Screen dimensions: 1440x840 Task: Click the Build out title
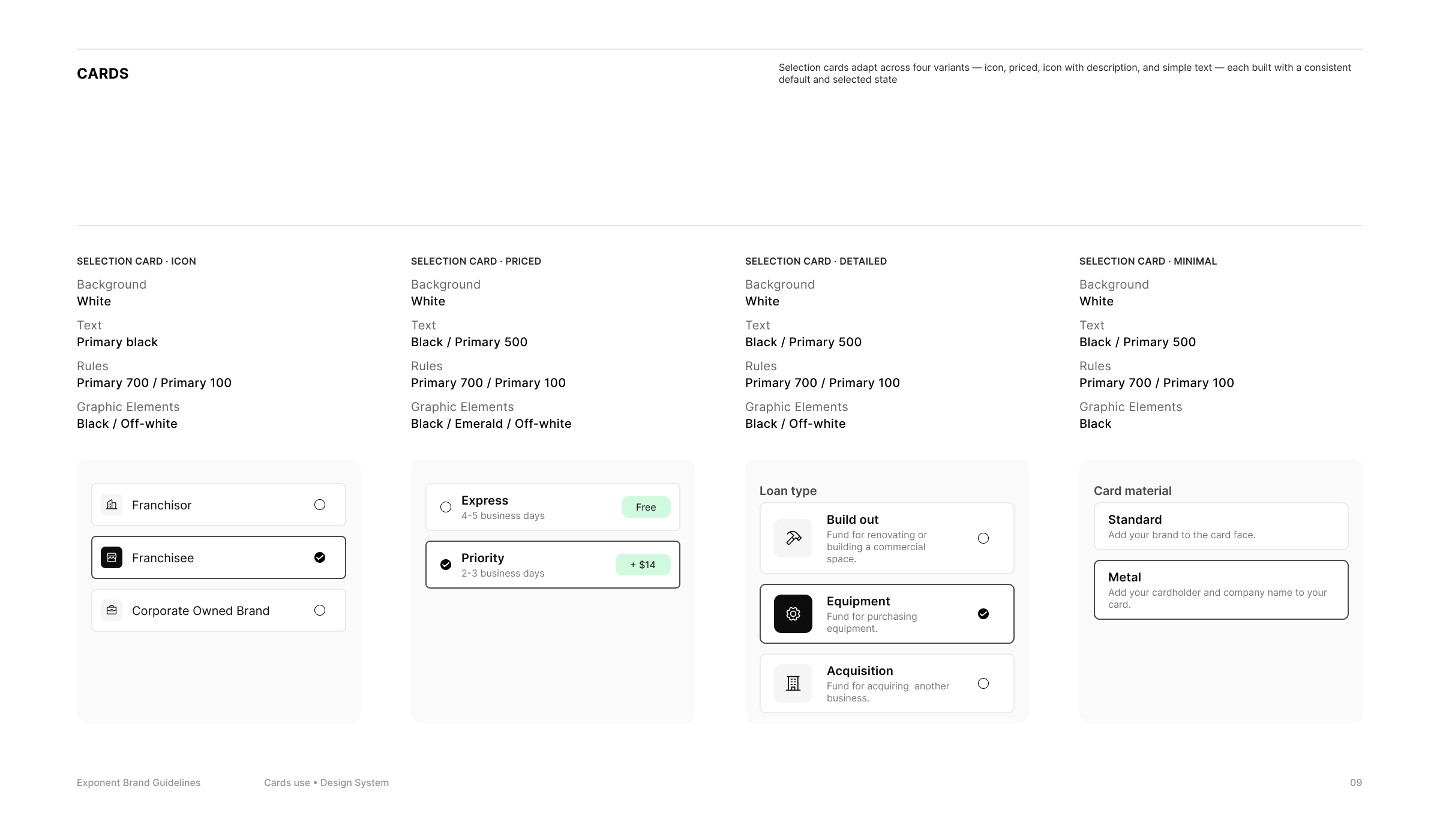pos(853,520)
